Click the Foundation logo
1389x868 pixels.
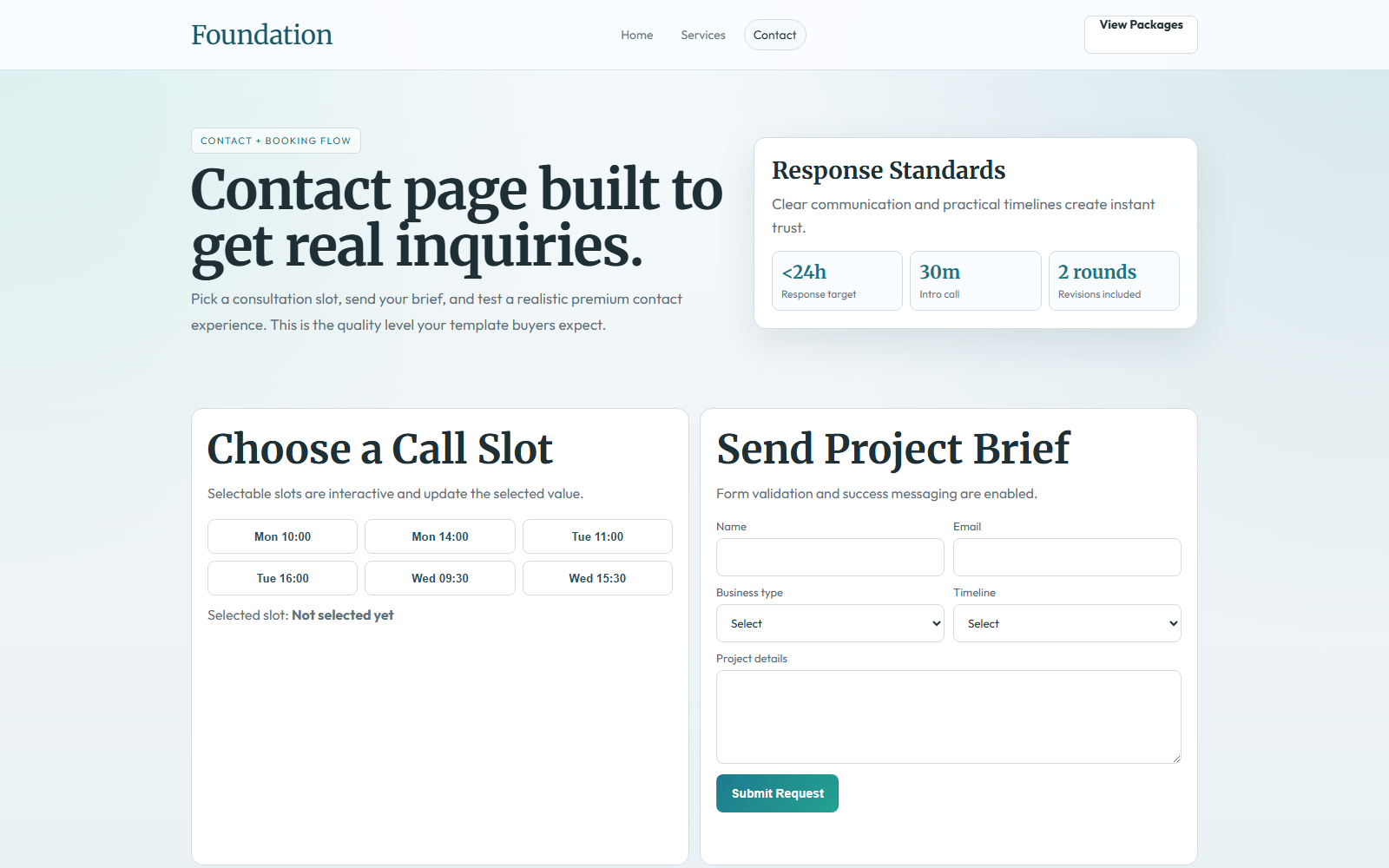tap(261, 35)
